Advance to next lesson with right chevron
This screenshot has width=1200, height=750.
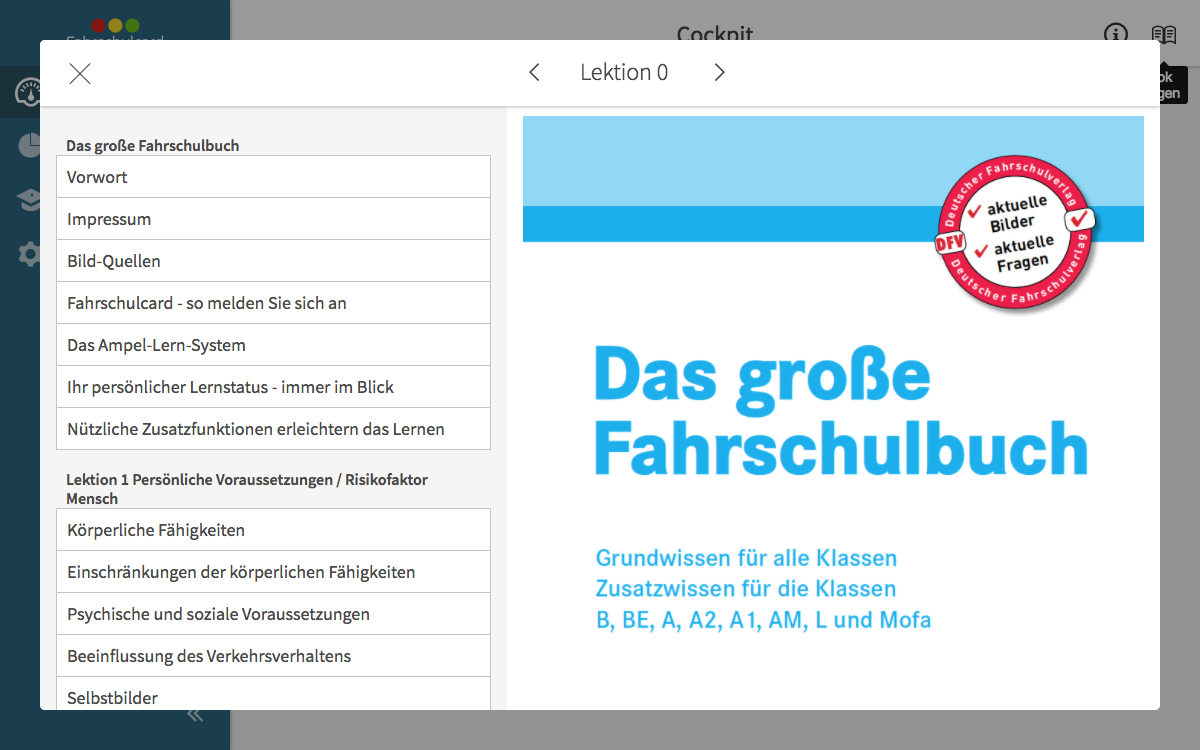[x=719, y=72]
